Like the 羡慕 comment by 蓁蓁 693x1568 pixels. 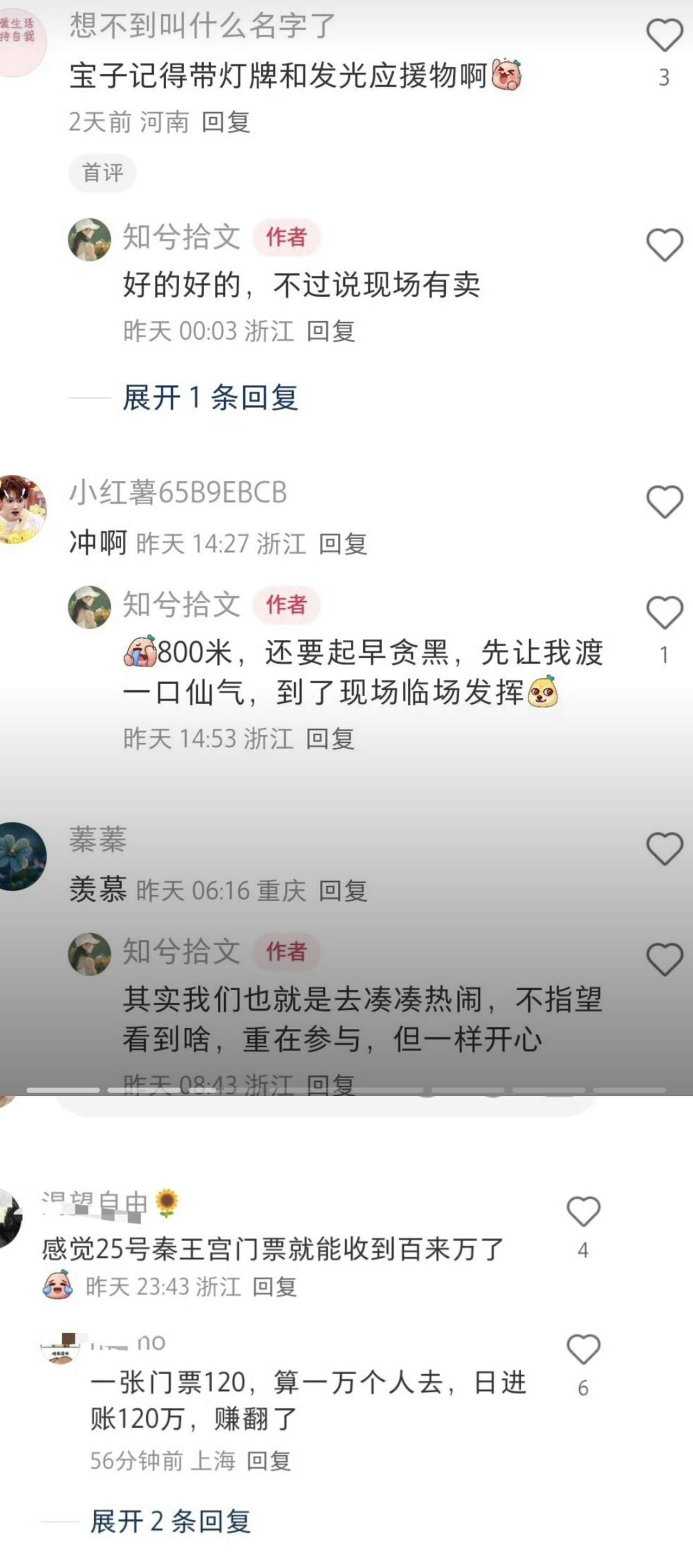(x=664, y=848)
